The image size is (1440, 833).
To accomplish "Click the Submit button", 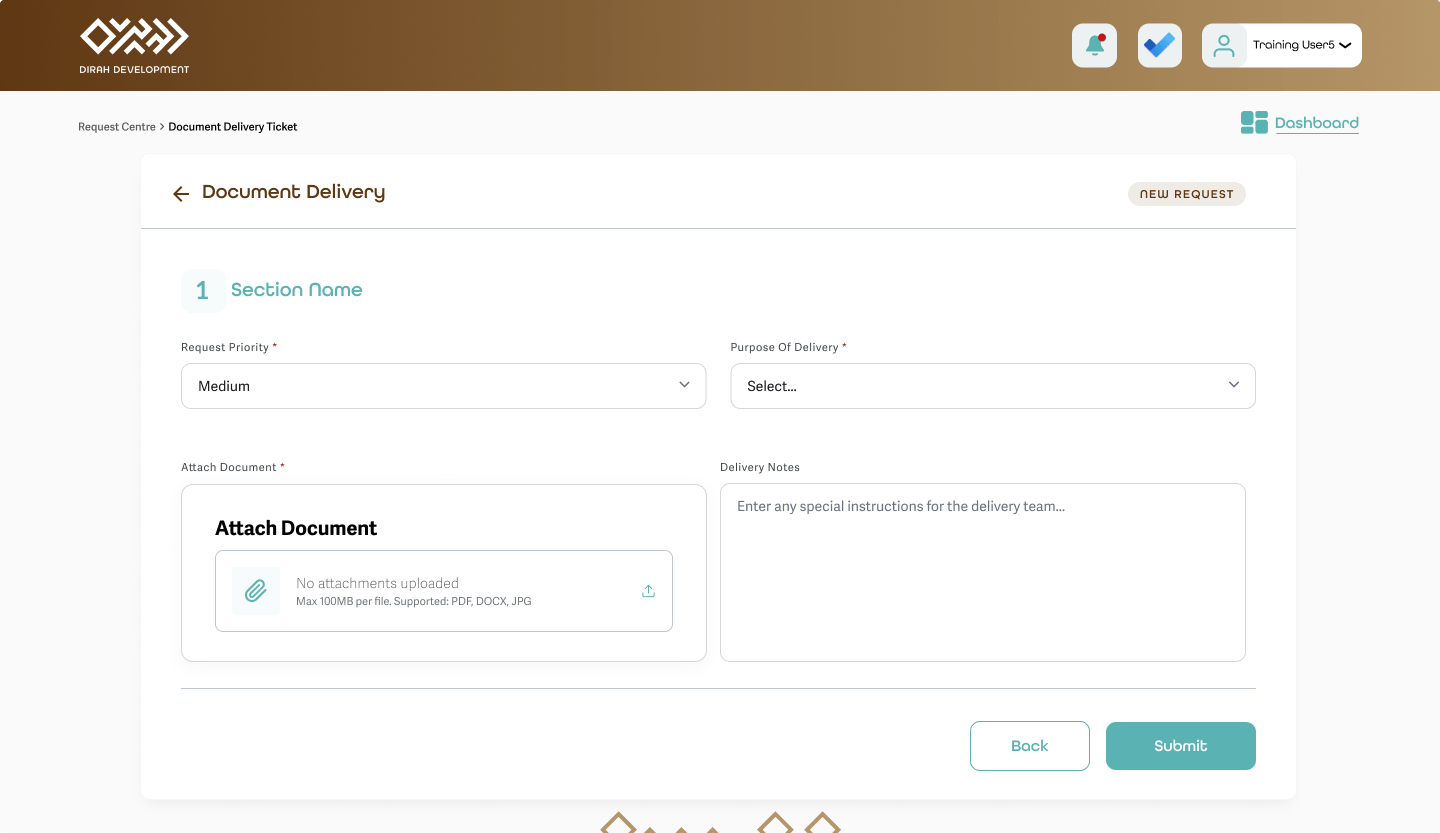I will [1181, 746].
